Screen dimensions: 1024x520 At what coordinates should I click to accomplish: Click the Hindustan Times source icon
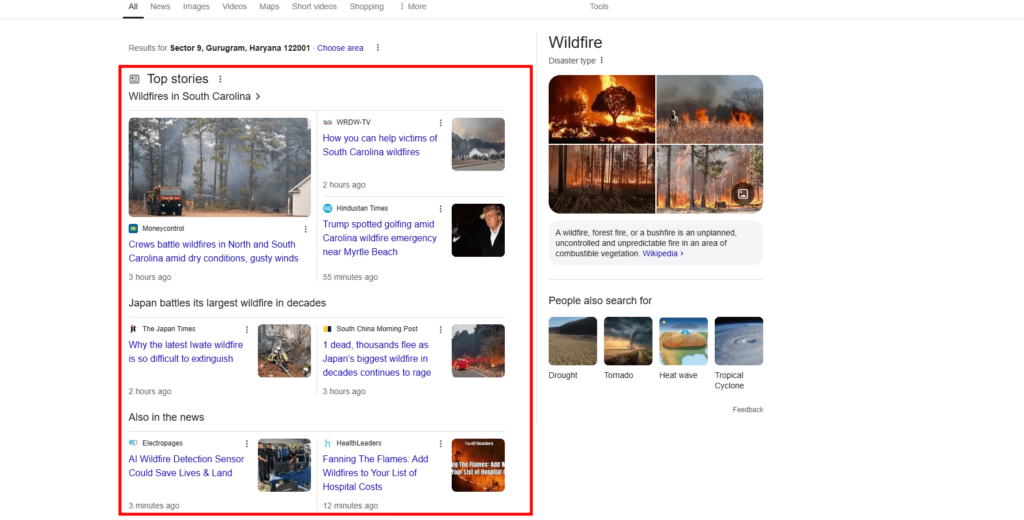click(327, 208)
